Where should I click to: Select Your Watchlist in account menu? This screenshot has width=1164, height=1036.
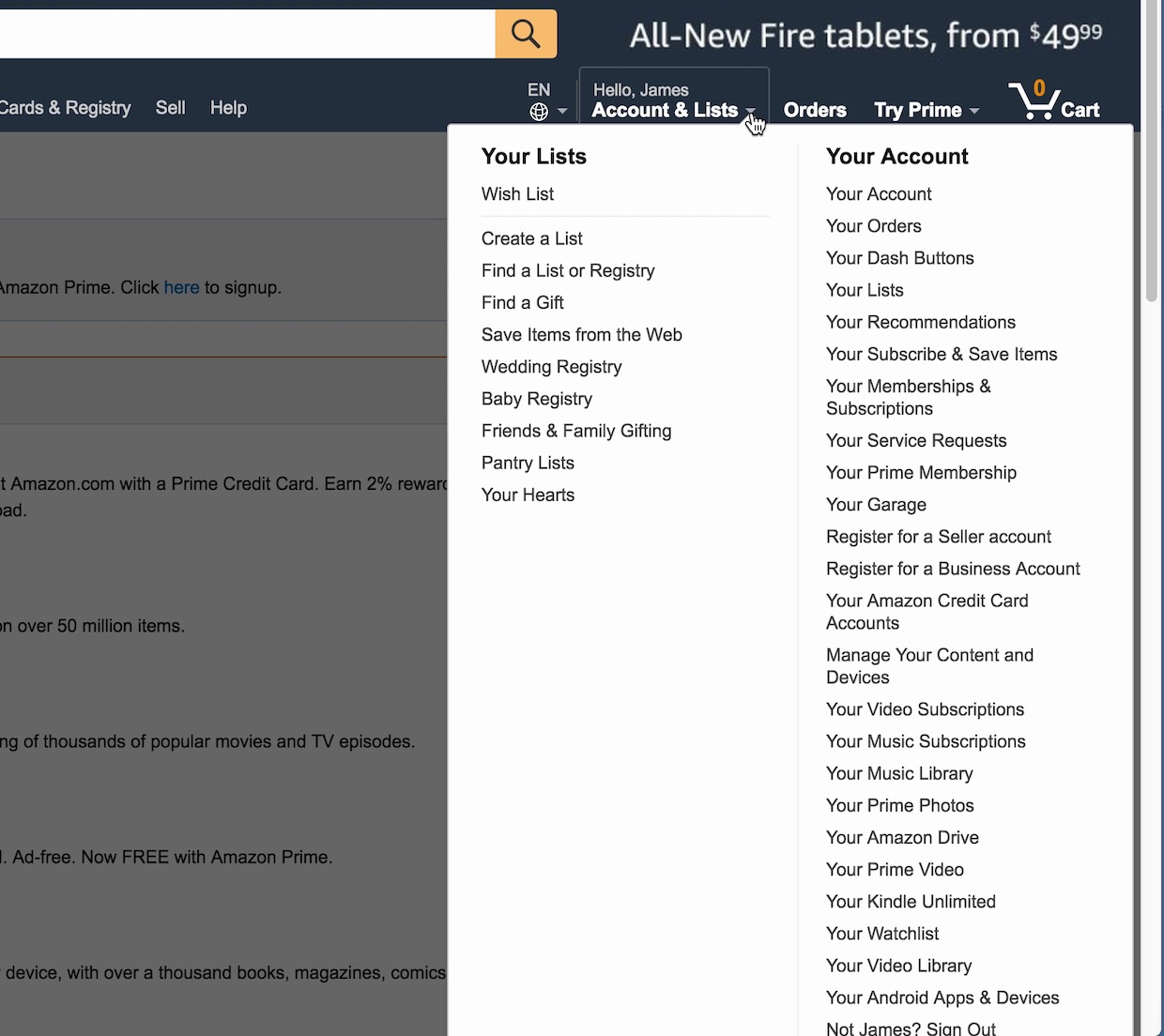pos(881,934)
